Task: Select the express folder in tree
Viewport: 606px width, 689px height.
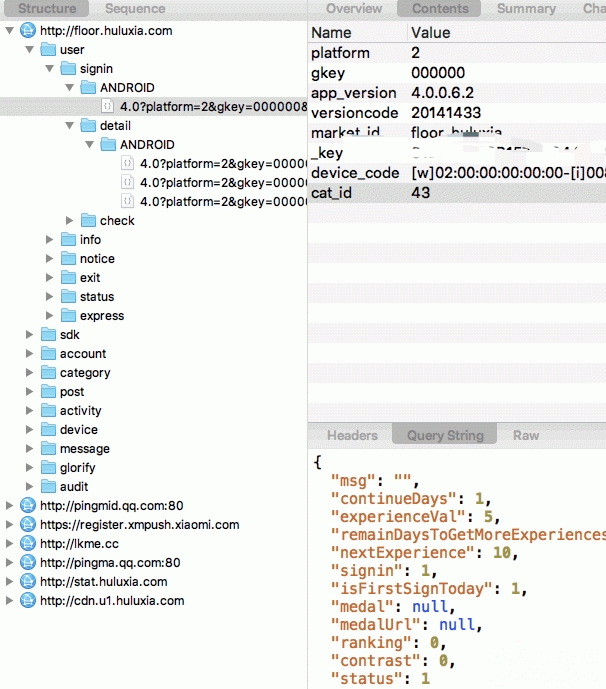Action: (x=102, y=316)
